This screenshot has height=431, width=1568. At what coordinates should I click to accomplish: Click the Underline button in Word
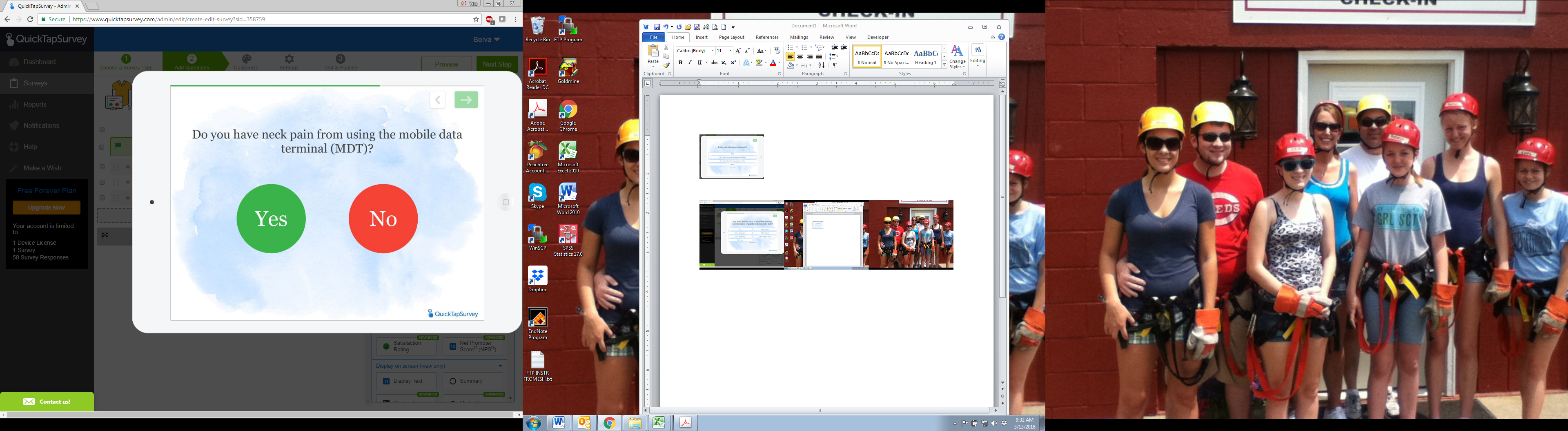tap(699, 63)
